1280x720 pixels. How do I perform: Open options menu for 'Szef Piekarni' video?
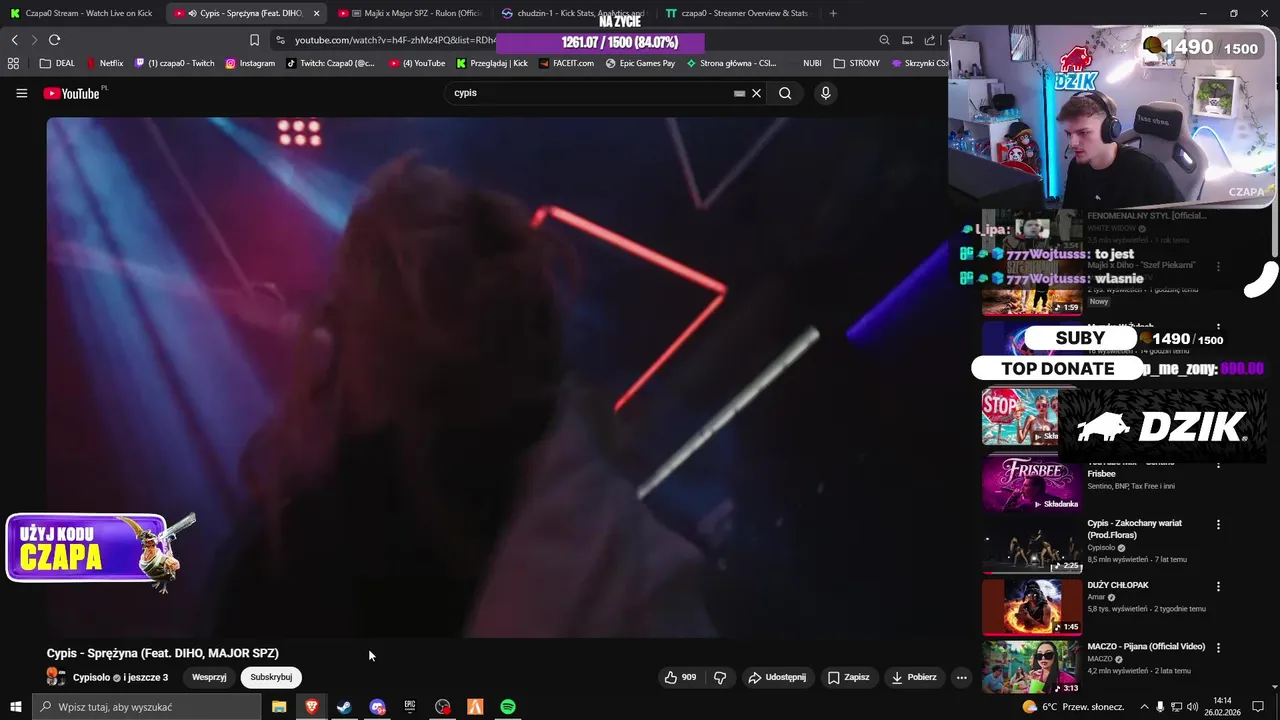pyautogui.click(x=1218, y=266)
